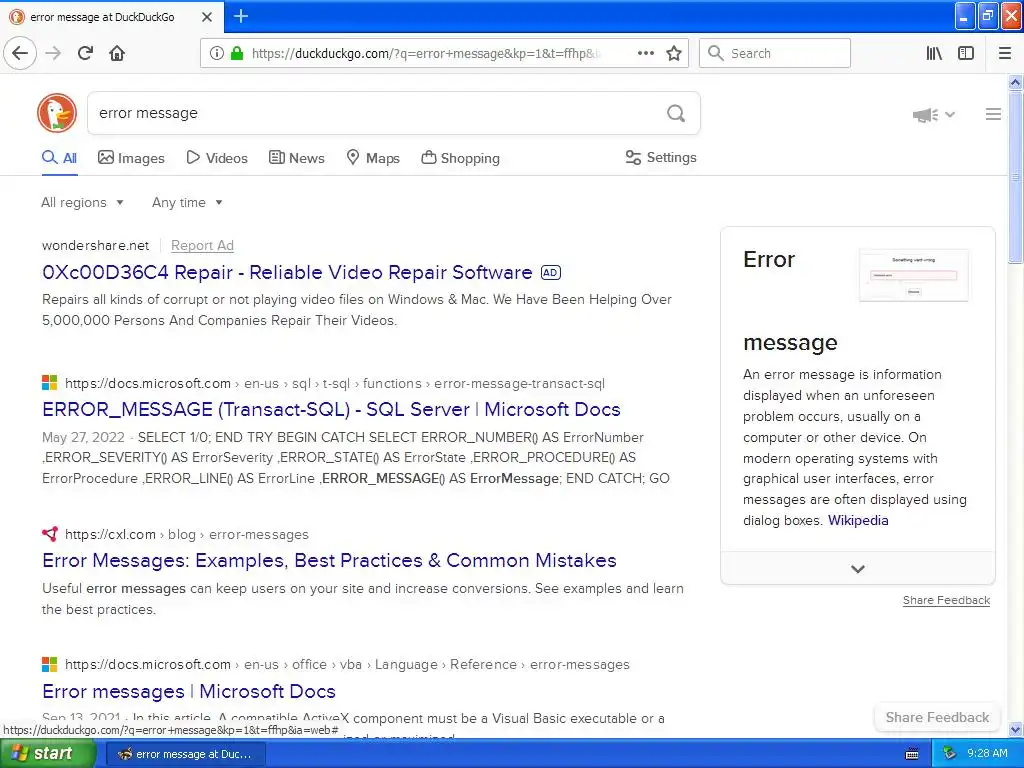The image size is (1024, 768).
Task: Open '0Xc00D36C4 Repair' ad result
Action: tap(287, 272)
